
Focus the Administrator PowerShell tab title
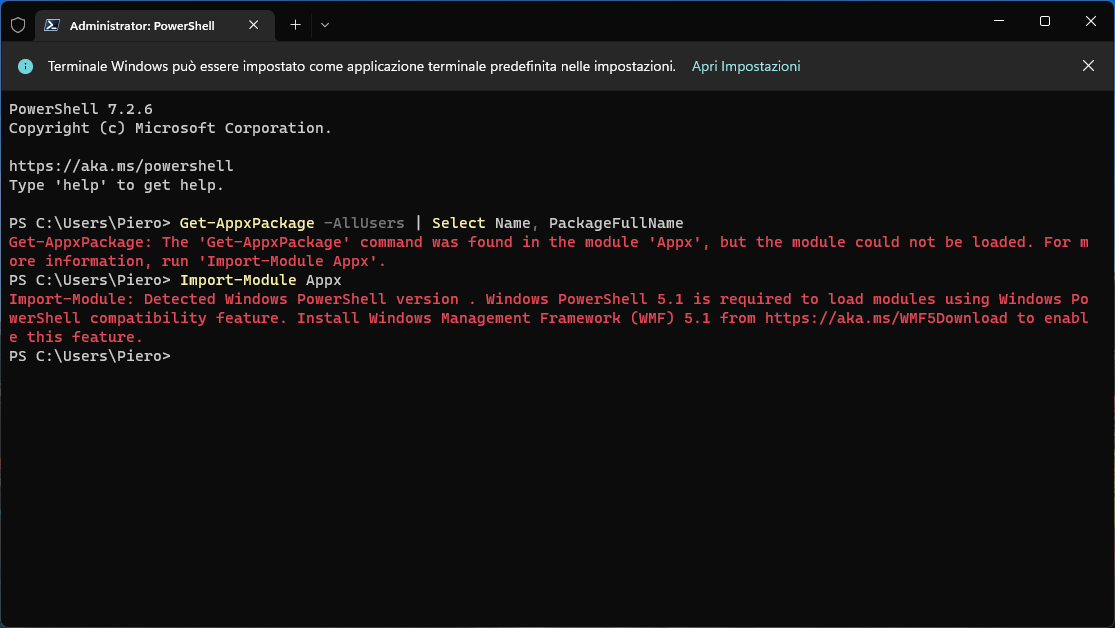pyautogui.click(x=140, y=25)
